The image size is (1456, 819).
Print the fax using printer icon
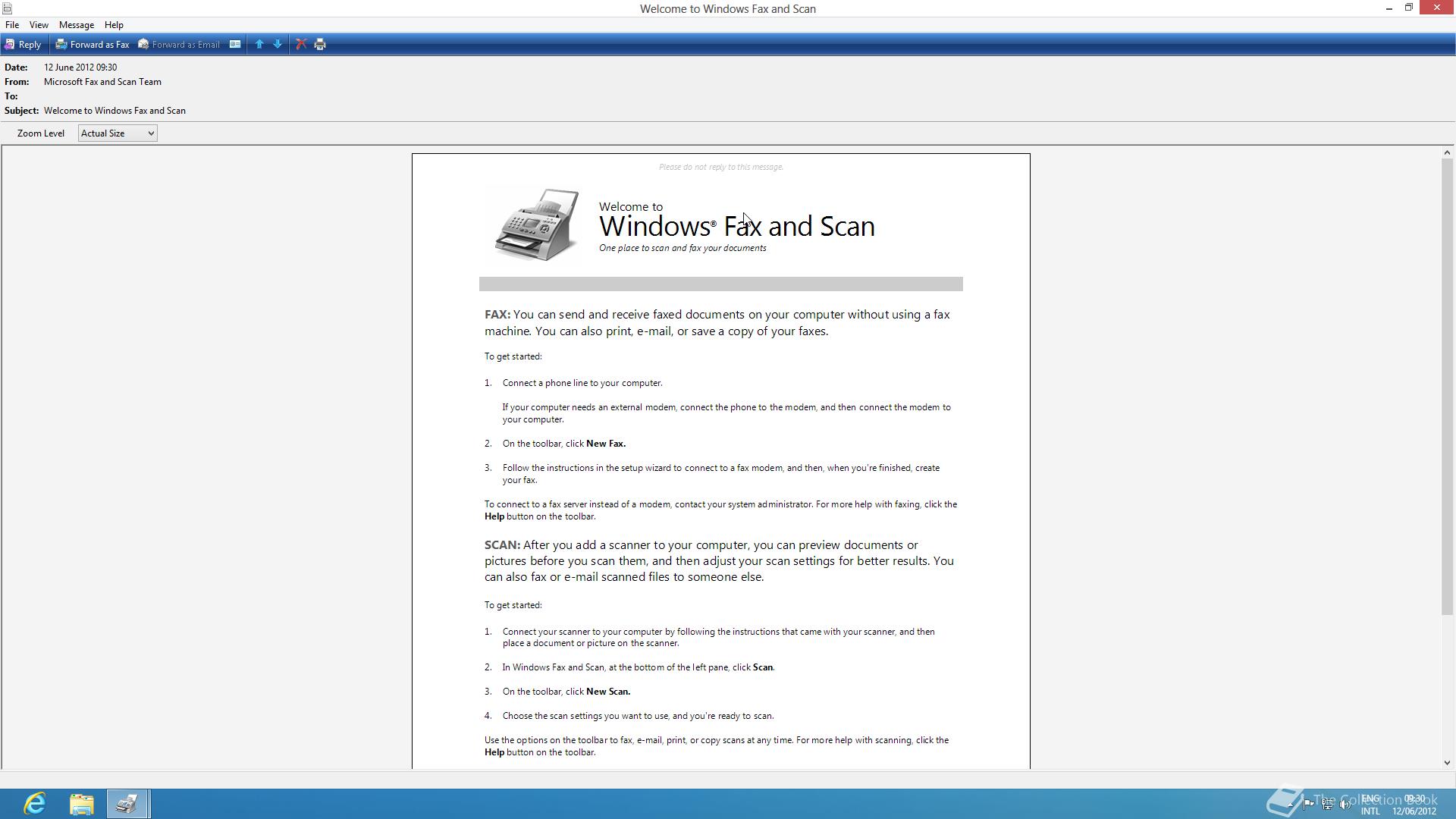320,45
